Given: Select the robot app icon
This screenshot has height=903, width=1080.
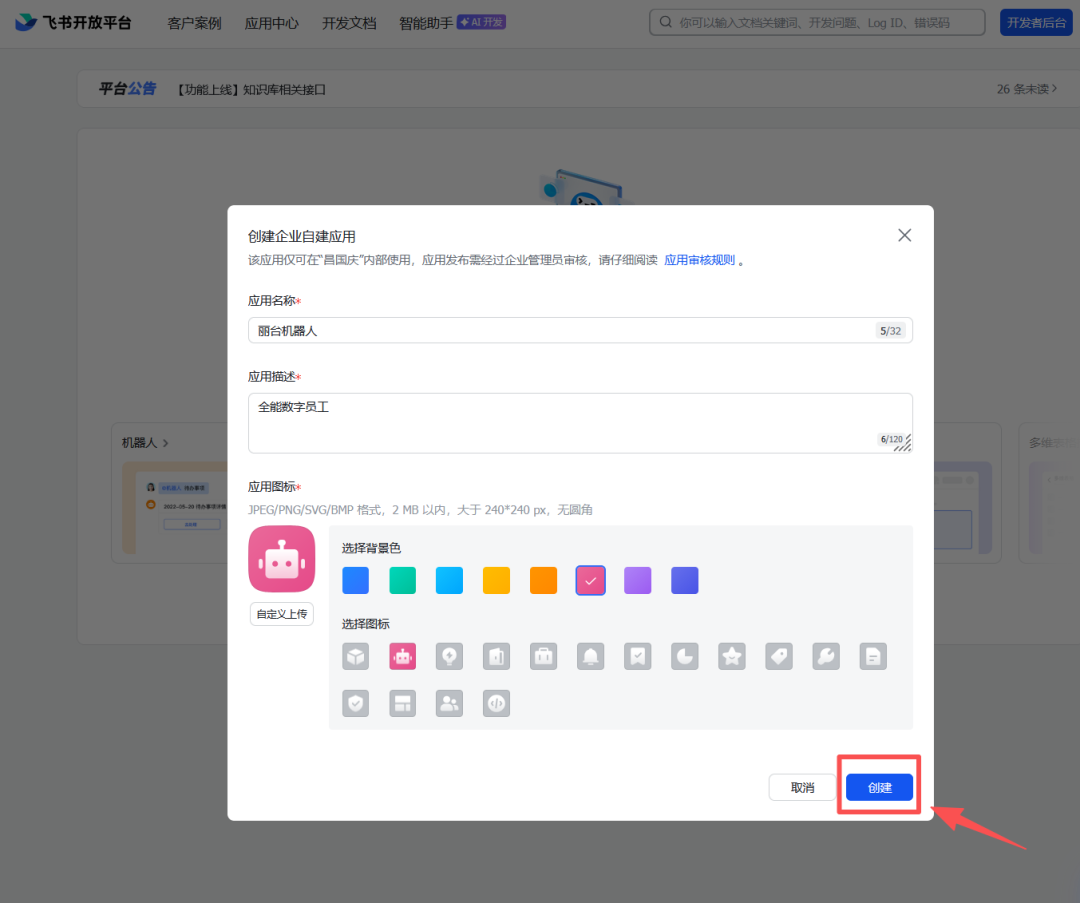Looking at the screenshot, I should [402, 656].
